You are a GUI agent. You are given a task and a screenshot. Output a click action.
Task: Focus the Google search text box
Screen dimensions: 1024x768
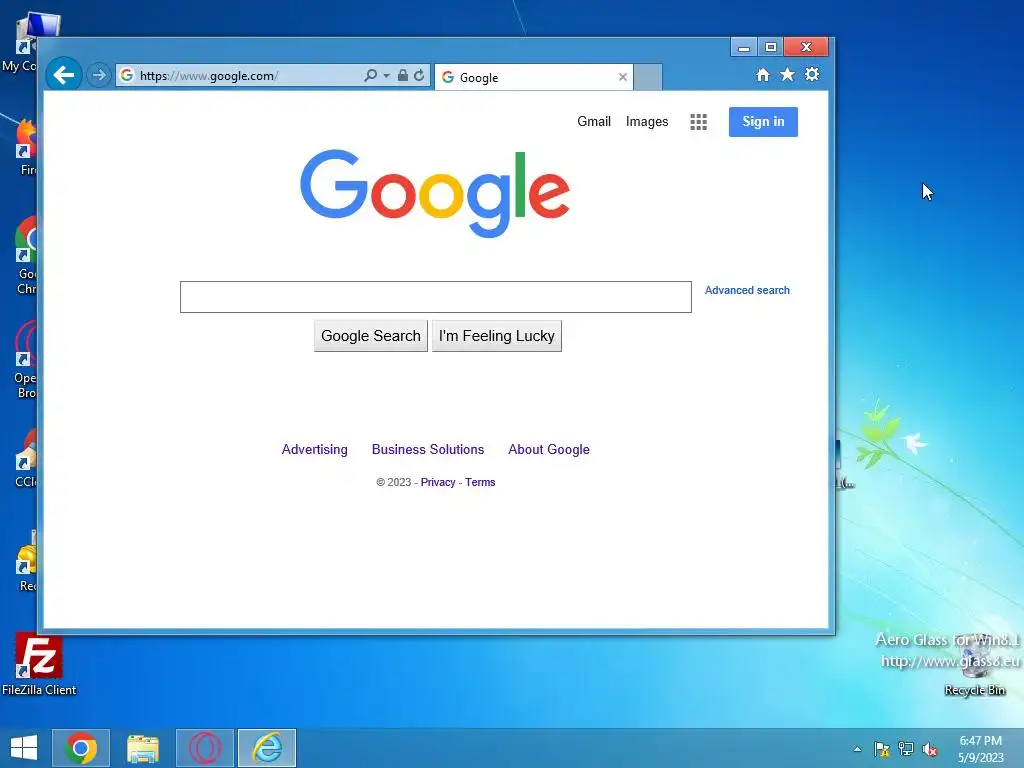[x=436, y=297]
